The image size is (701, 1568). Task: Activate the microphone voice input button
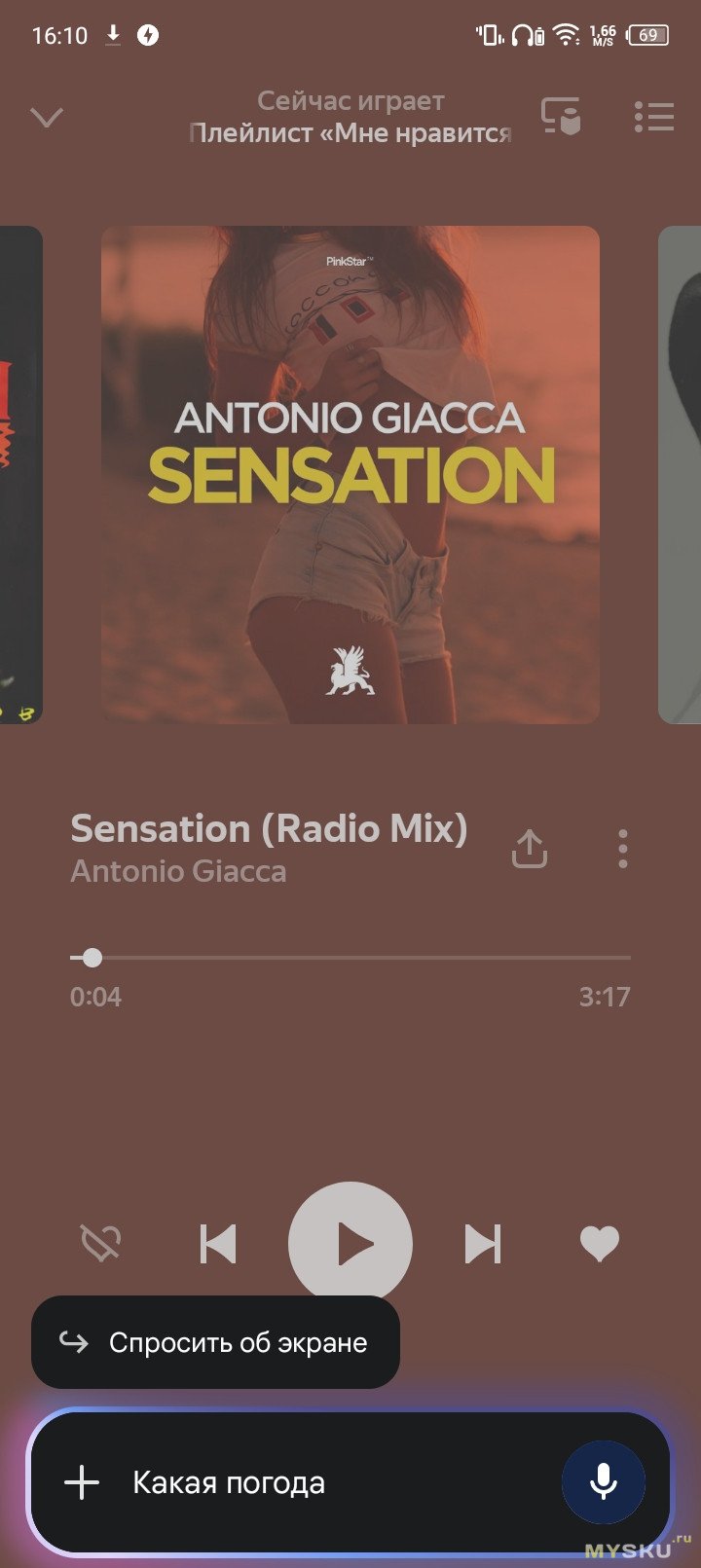pos(604,1482)
